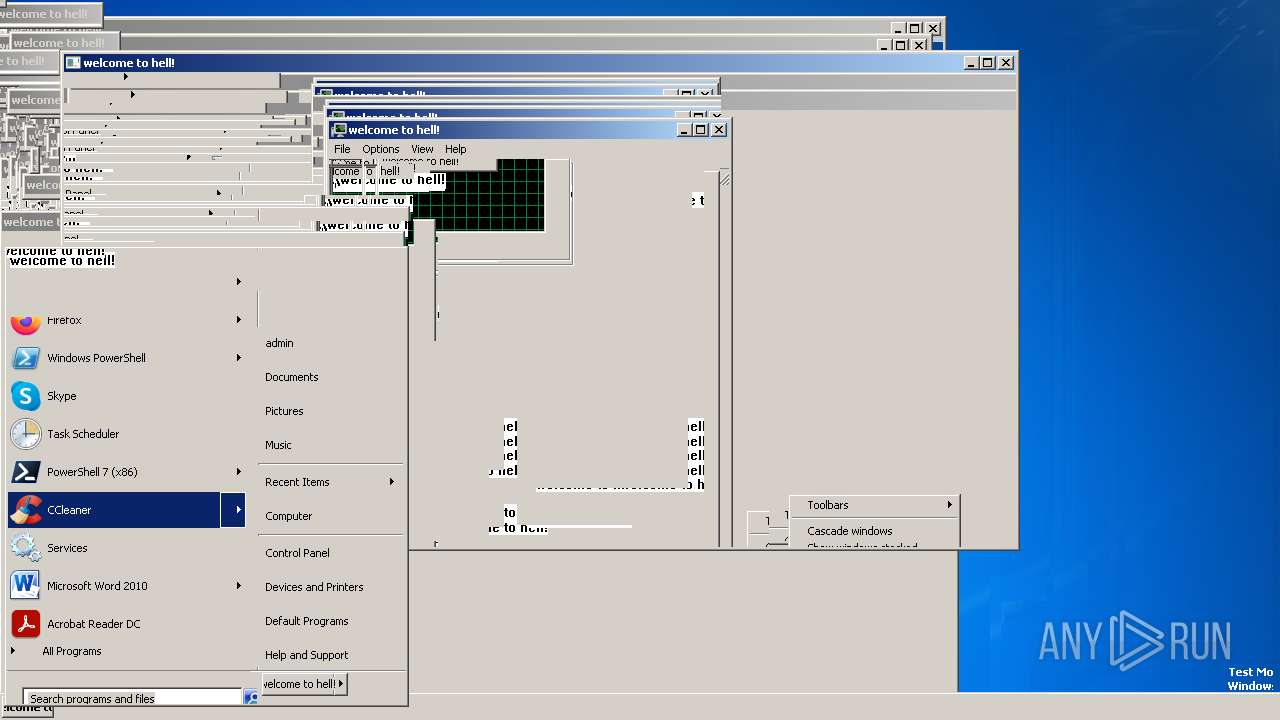
Task: Open Default Programs
Action: (306, 621)
